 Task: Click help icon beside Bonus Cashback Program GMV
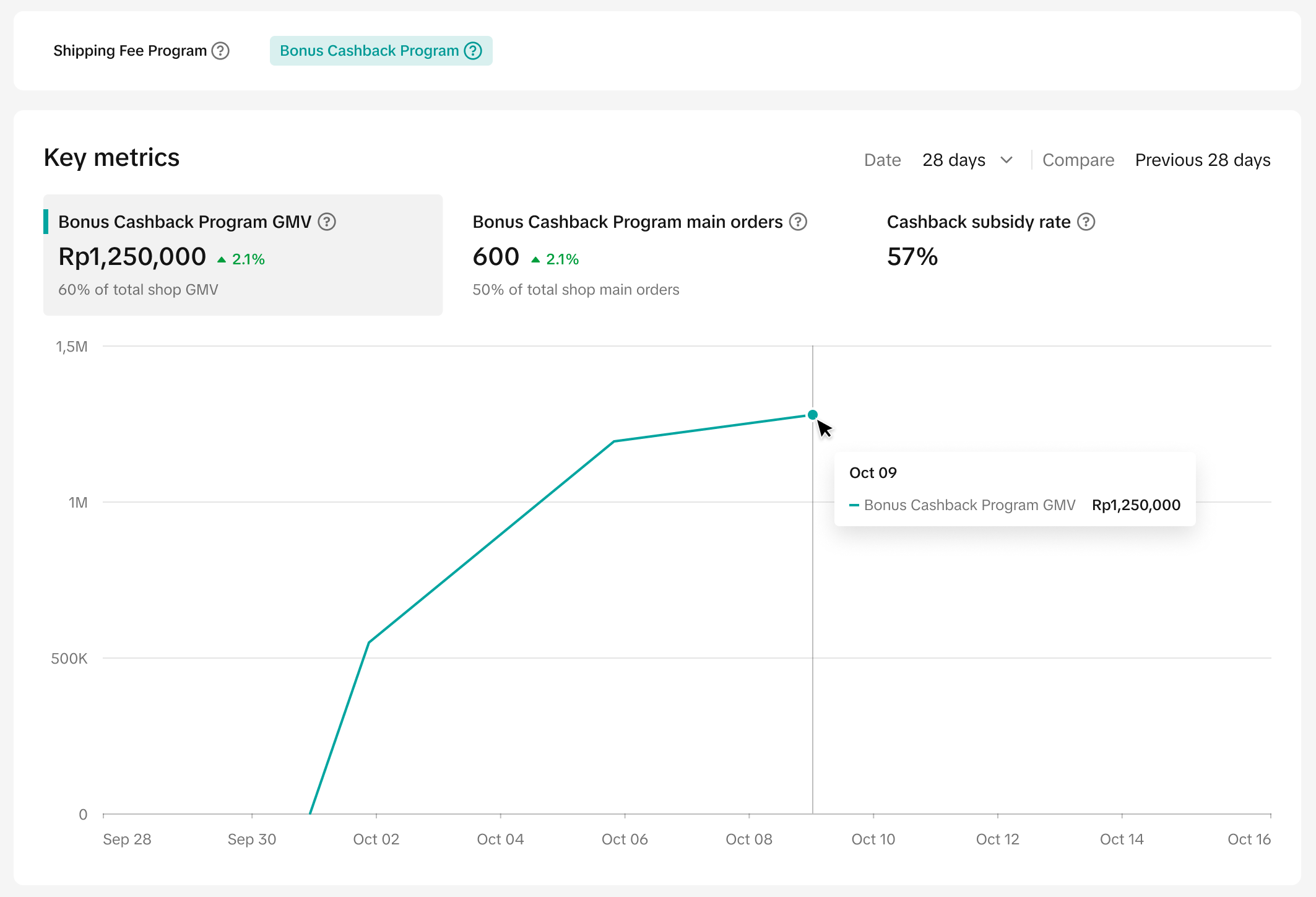tap(327, 222)
